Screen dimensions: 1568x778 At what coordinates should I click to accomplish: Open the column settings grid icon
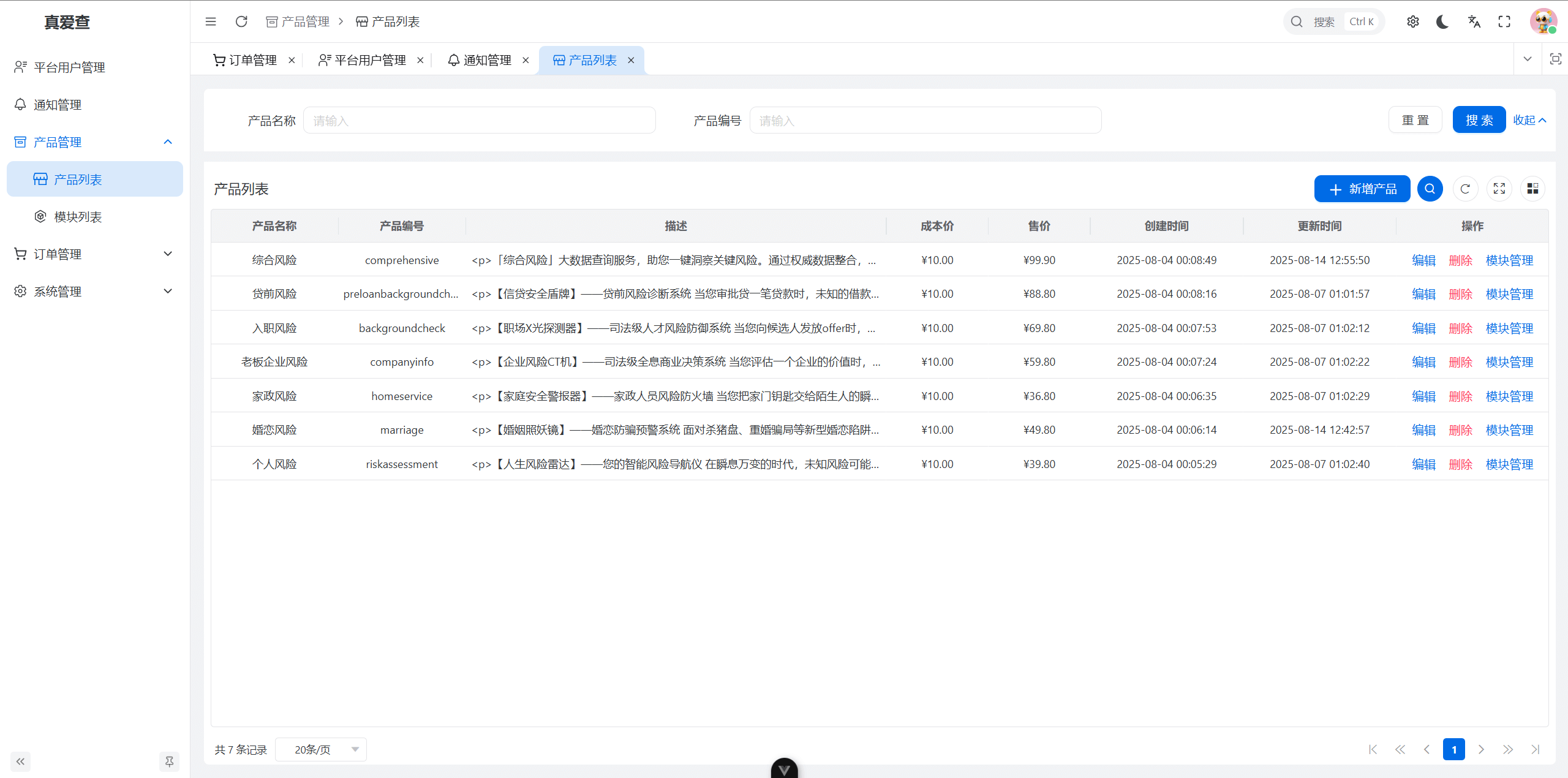[1533, 189]
